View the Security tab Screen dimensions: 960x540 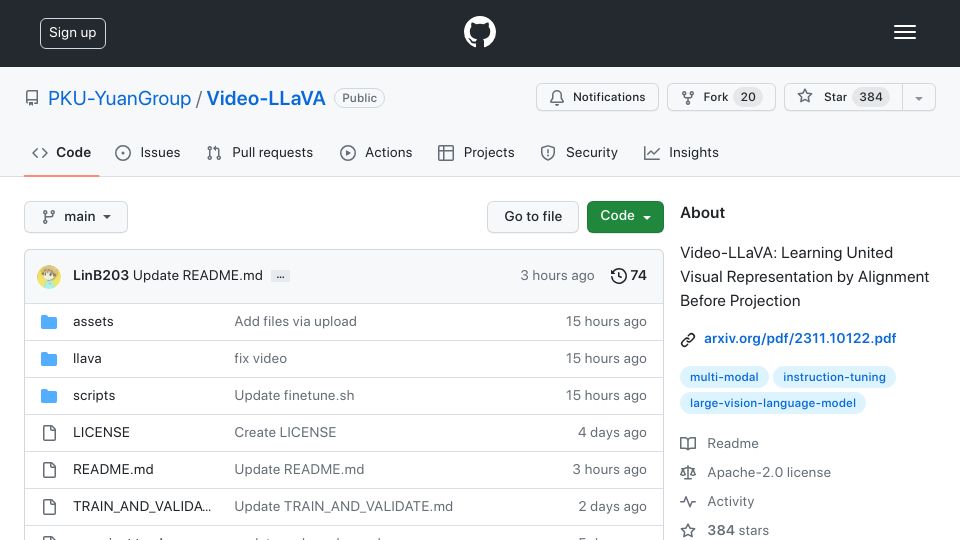point(579,152)
